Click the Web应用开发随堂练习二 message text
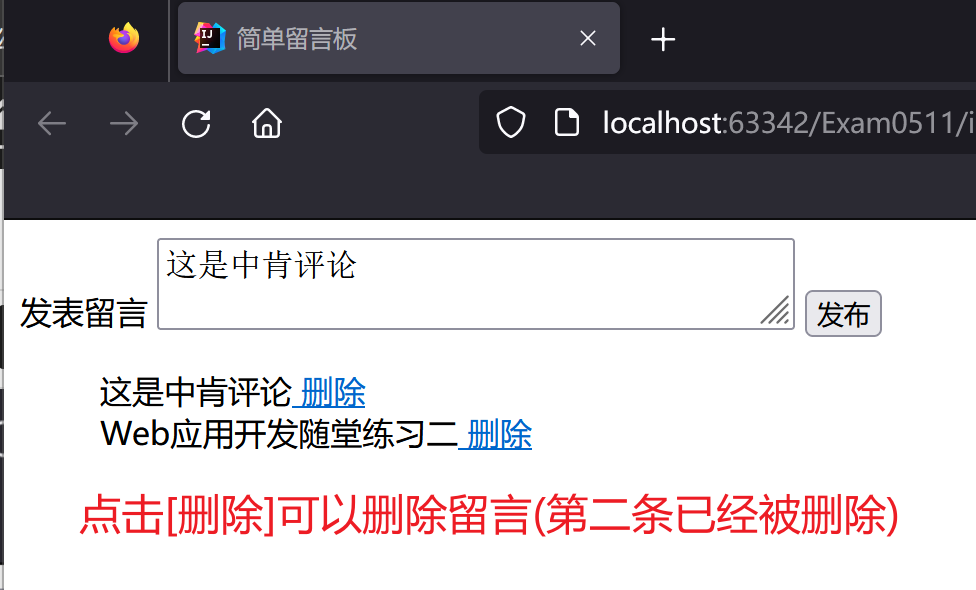This screenshot has height=590, width=976. tap(279, 434)
